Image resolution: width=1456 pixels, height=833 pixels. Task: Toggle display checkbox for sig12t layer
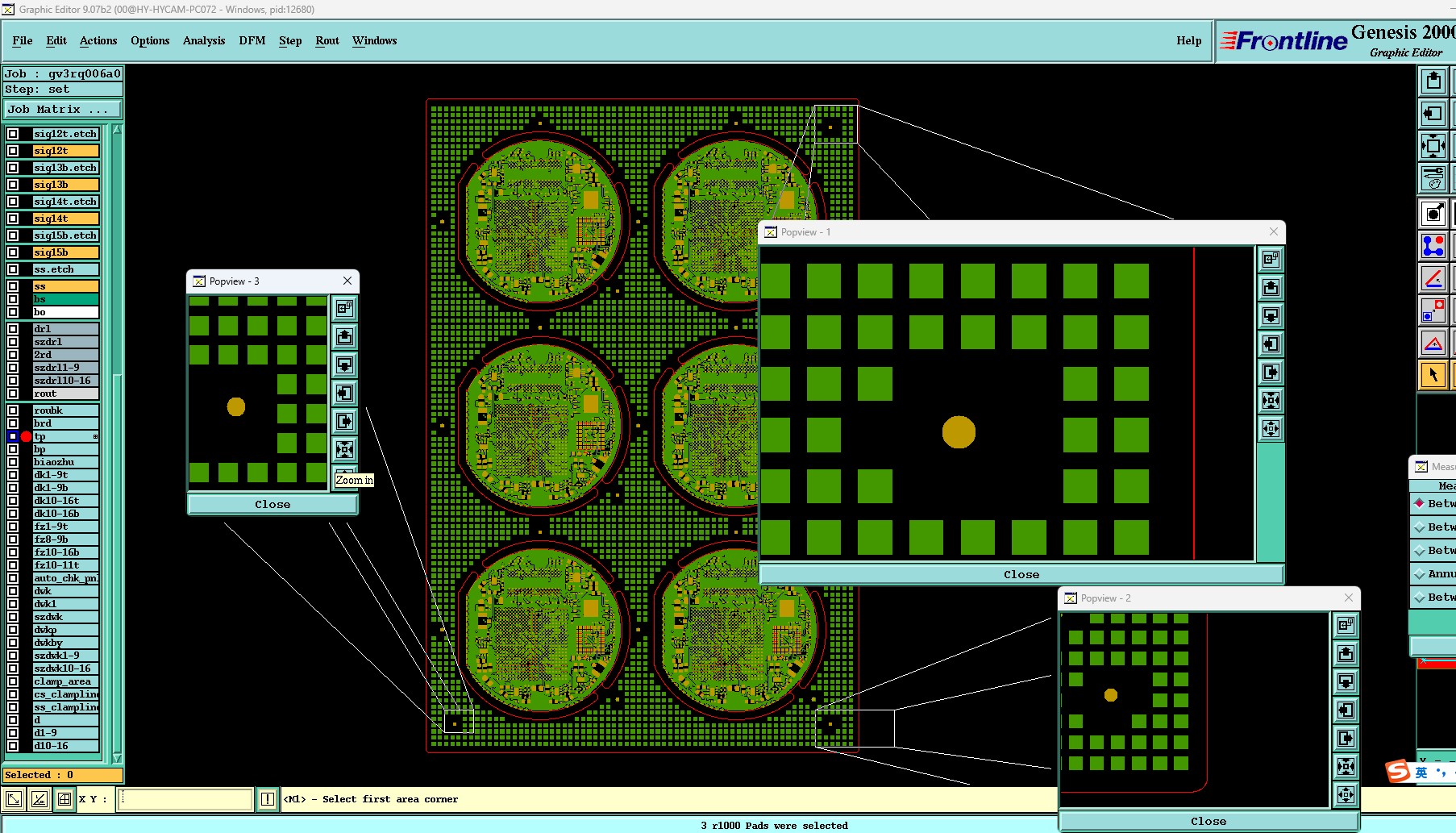coord(13,151)
